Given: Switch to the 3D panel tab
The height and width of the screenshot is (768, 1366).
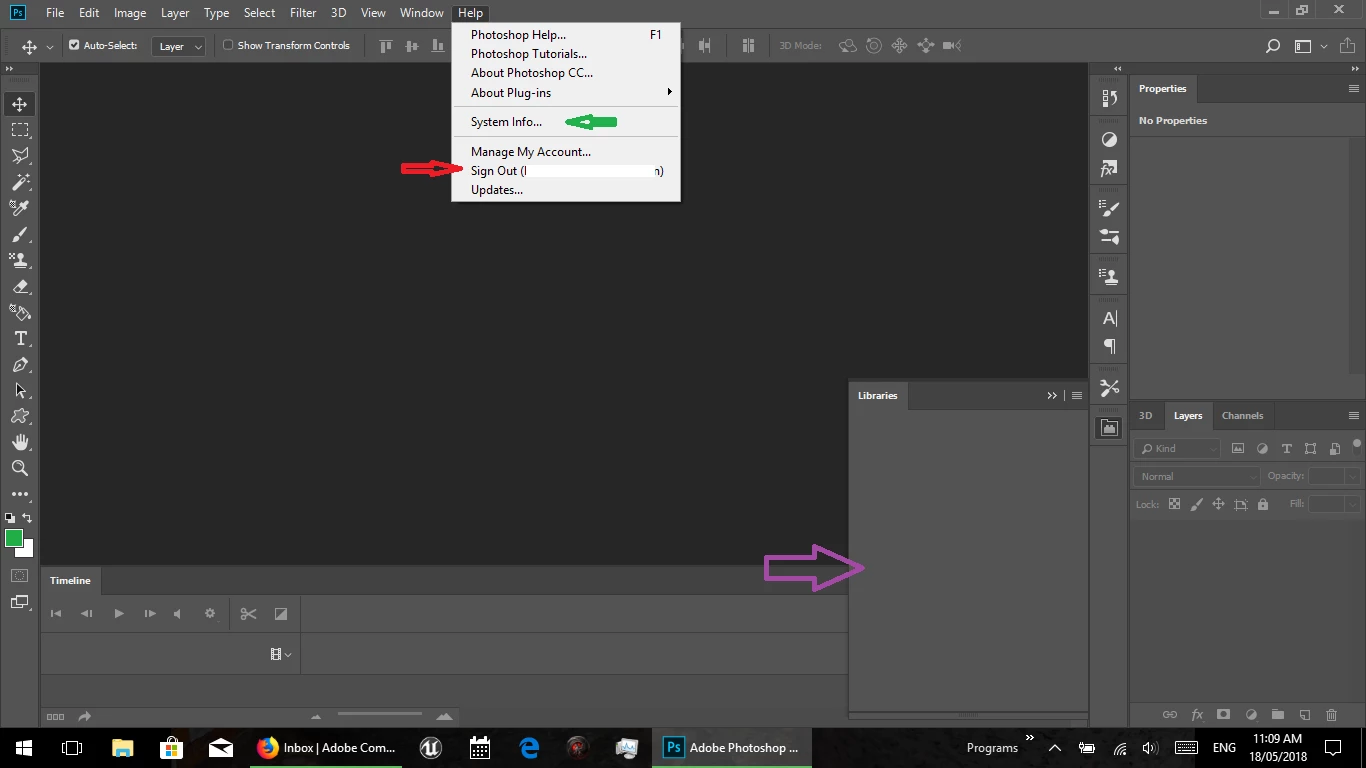Looking at the screenshot, I should (1146, 416).
